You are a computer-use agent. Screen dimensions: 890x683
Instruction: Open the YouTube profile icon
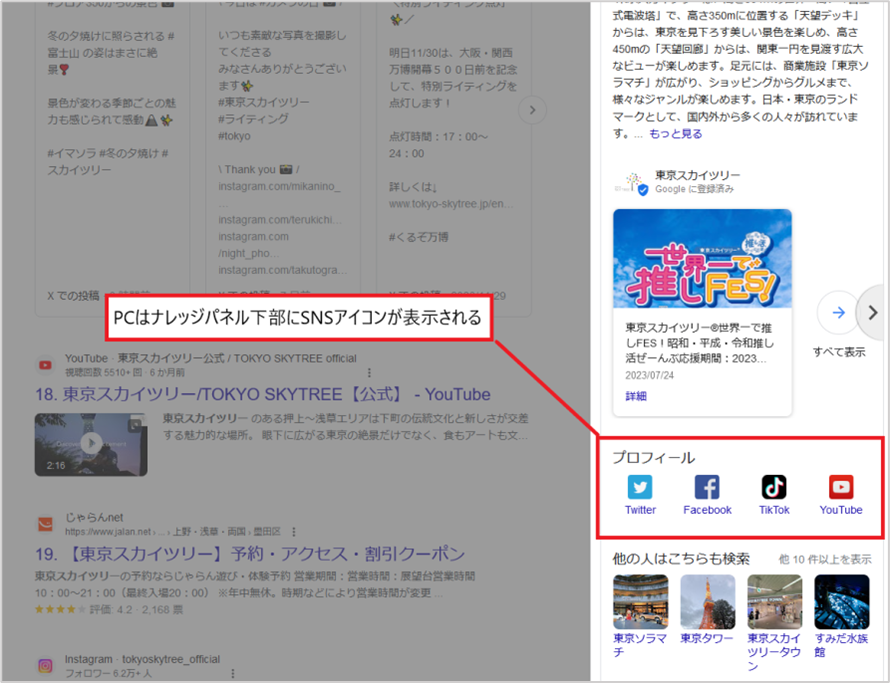[x=841, y=487]
